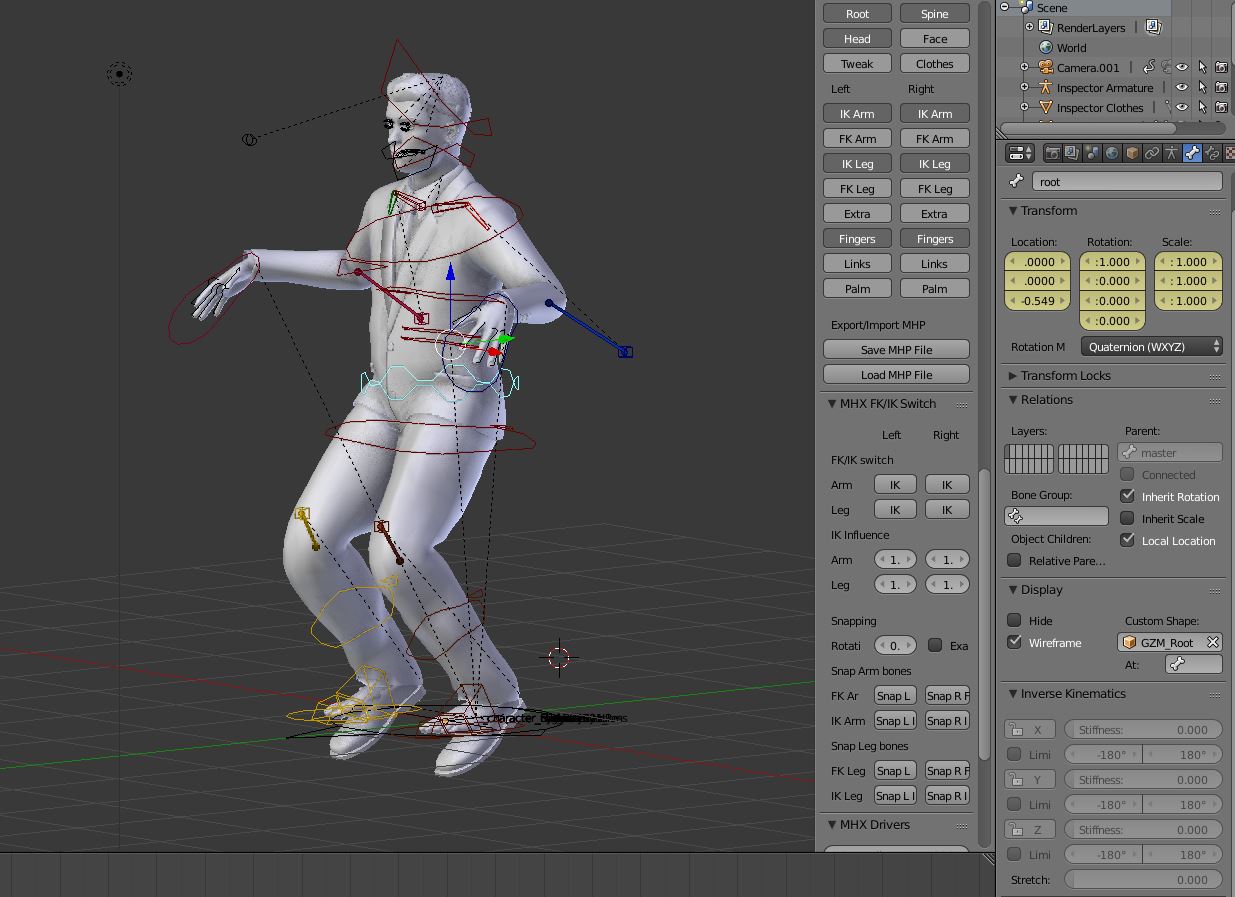Viewport: 1235px width, 897px height.
Task: Adjust the IK Stretch slider
Action: tap(1143, 879)
